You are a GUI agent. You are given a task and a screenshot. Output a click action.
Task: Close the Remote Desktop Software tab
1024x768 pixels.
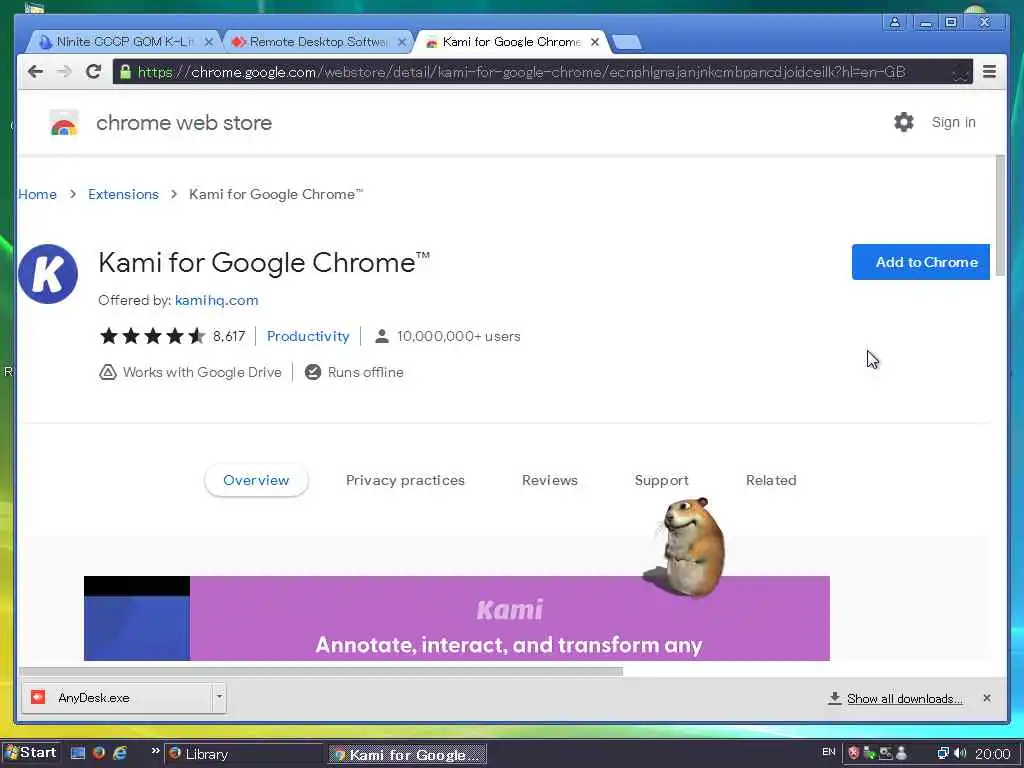pos(402,42)
